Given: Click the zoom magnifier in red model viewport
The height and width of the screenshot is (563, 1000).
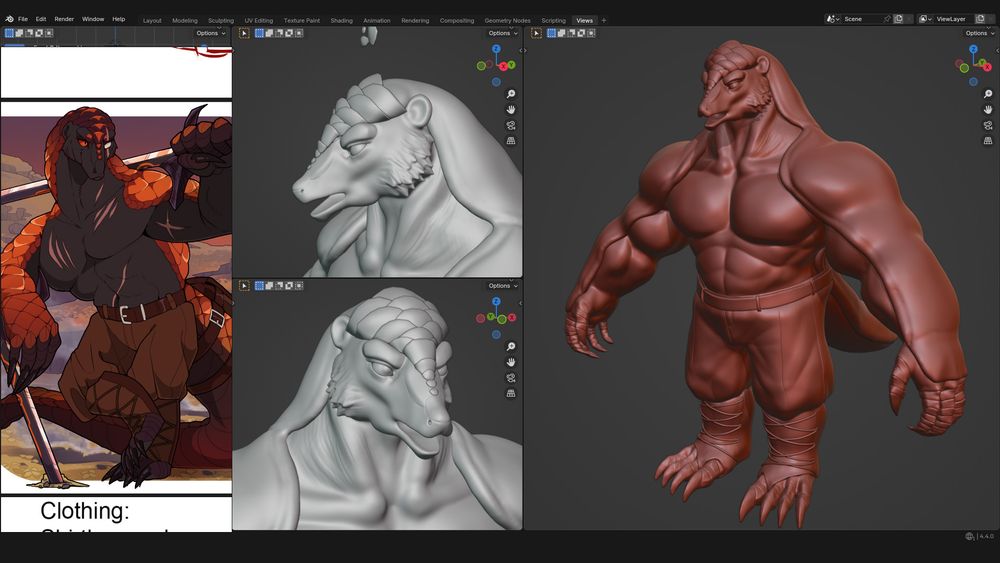Looking at the screenshot, I should pos(988,94).
